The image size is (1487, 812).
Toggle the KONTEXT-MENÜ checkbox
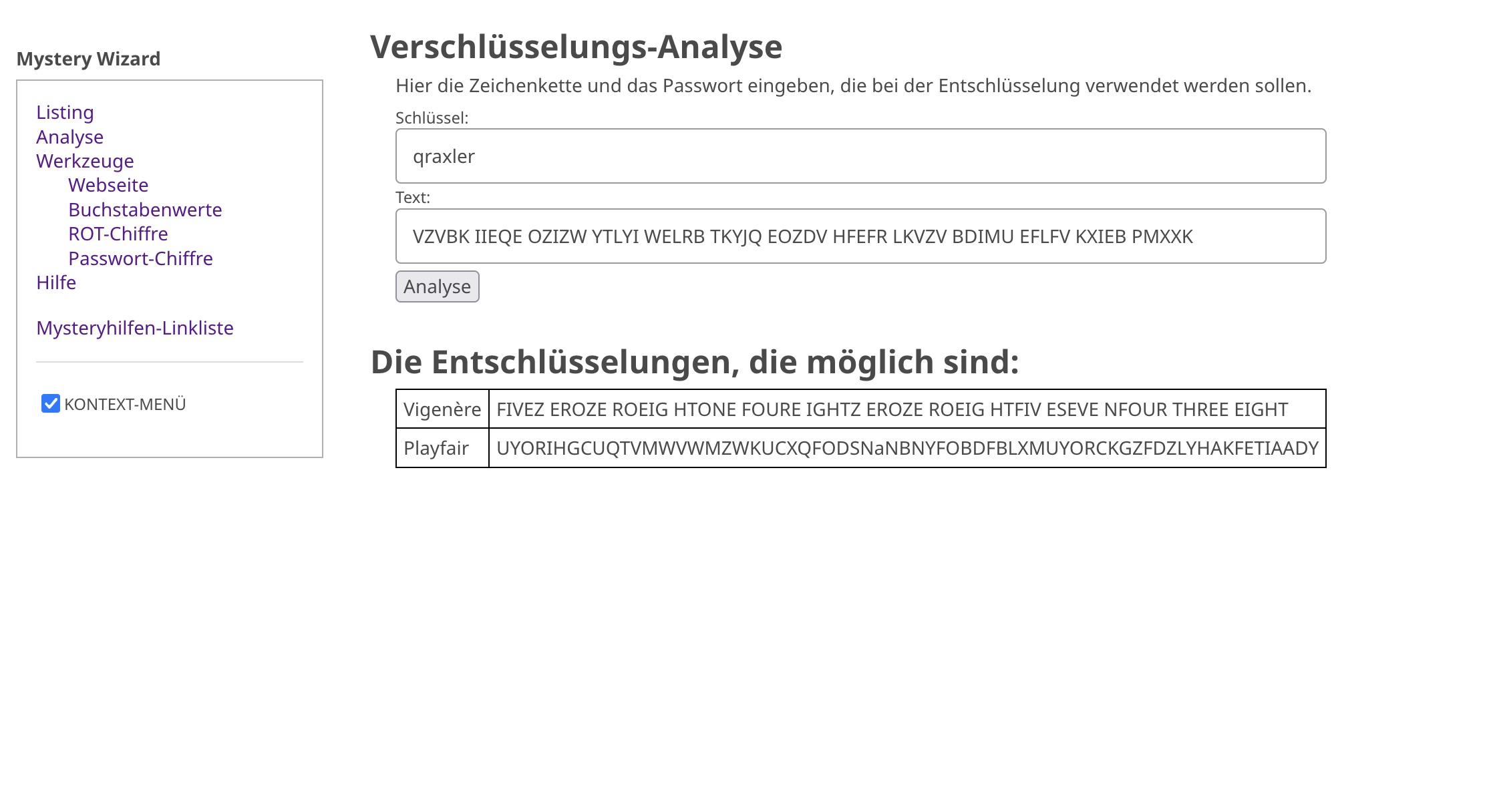click(x=51, y=403)
